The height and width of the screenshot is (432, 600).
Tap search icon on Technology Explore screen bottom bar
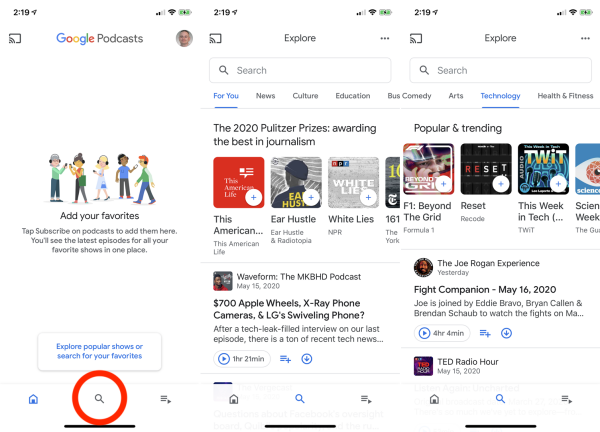[x=500, y=399]
